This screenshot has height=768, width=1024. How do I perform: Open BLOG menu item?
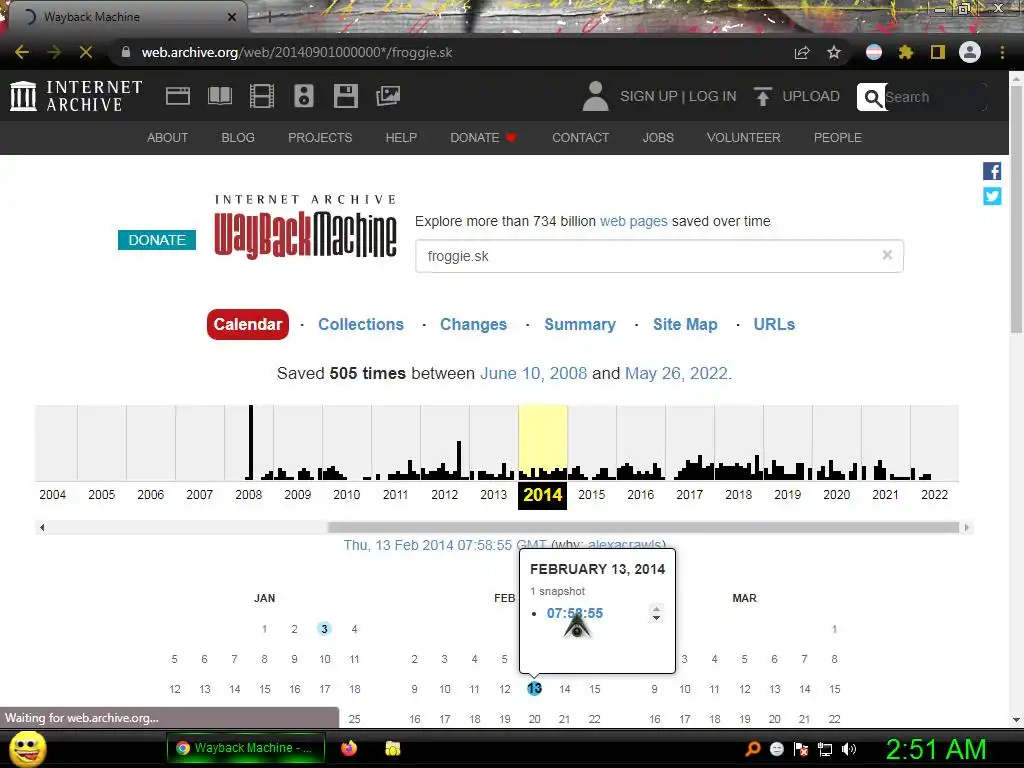[x=238, y=138]
